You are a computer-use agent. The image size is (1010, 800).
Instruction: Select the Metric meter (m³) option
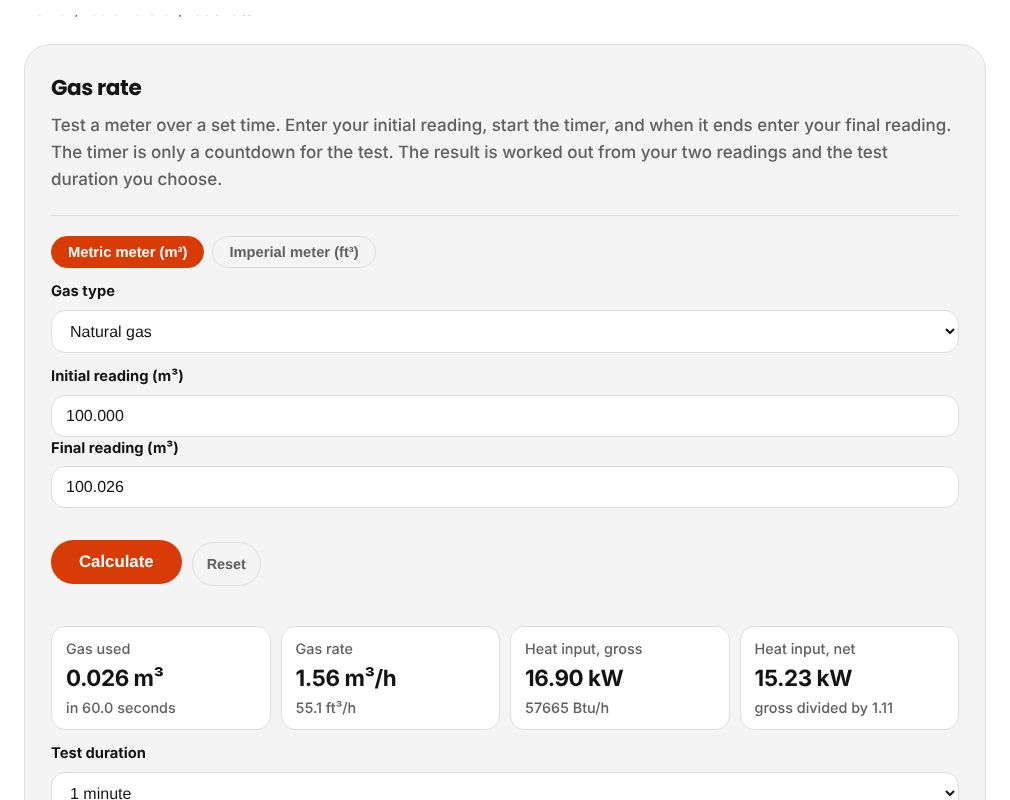tap(128, 252)
